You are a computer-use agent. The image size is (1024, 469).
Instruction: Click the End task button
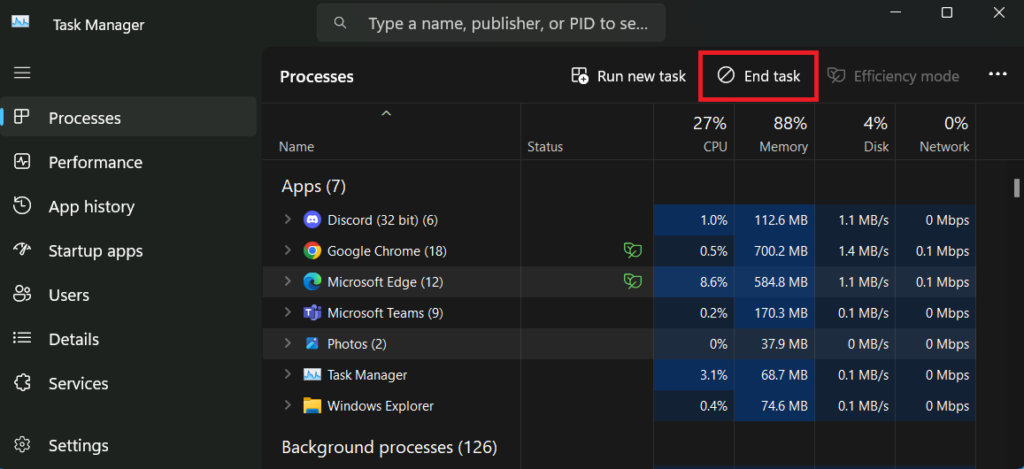(758, 76)
